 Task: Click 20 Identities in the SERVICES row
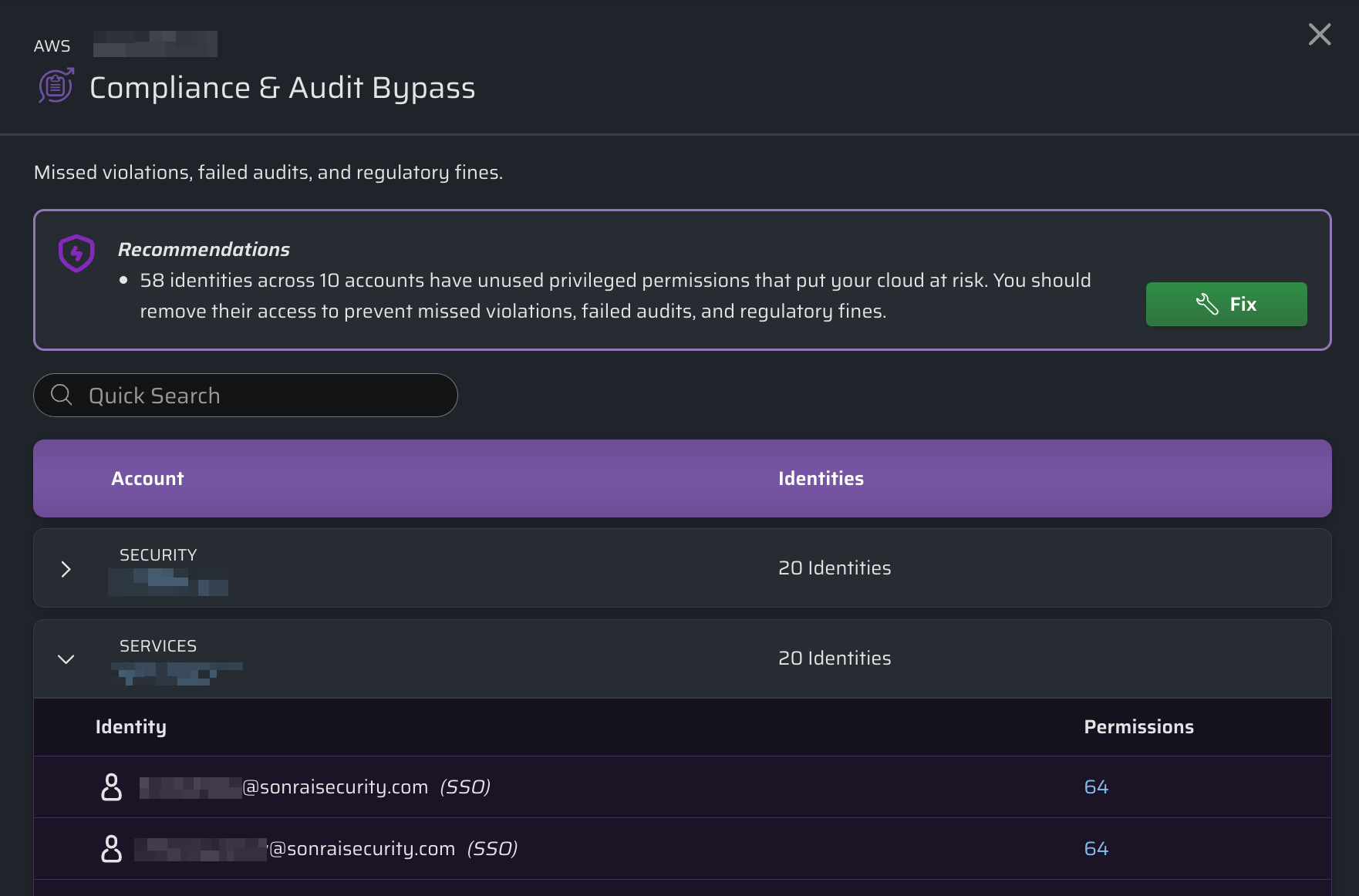835,659
